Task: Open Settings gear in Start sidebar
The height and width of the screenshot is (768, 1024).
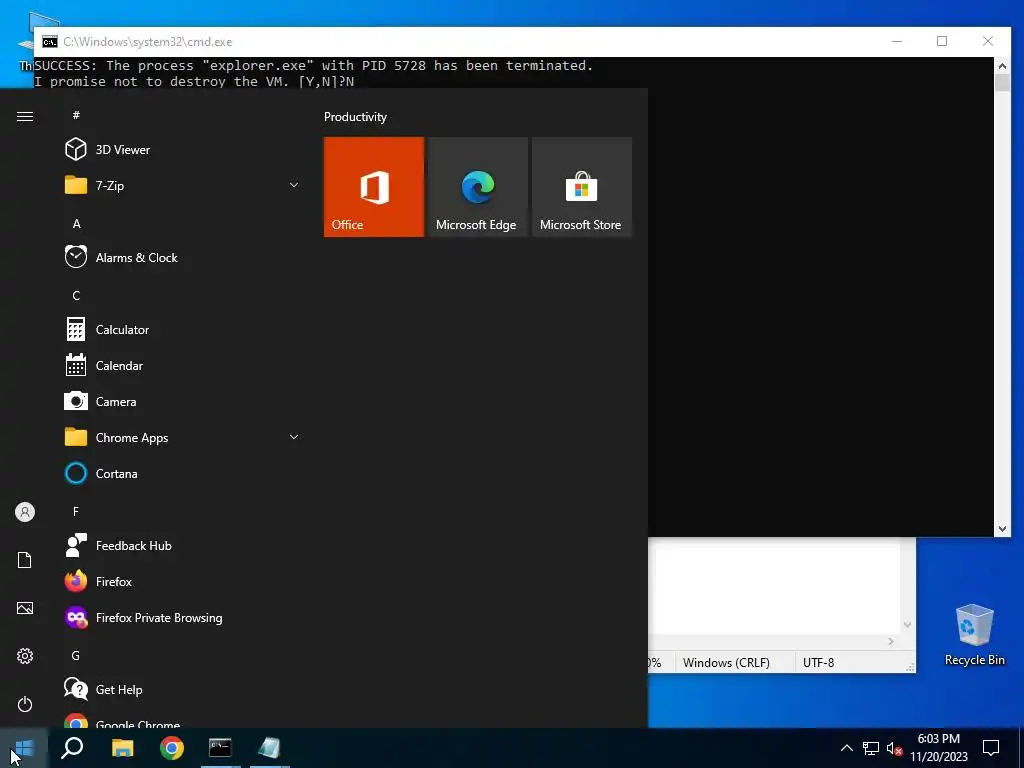Action: click(25, 656)
